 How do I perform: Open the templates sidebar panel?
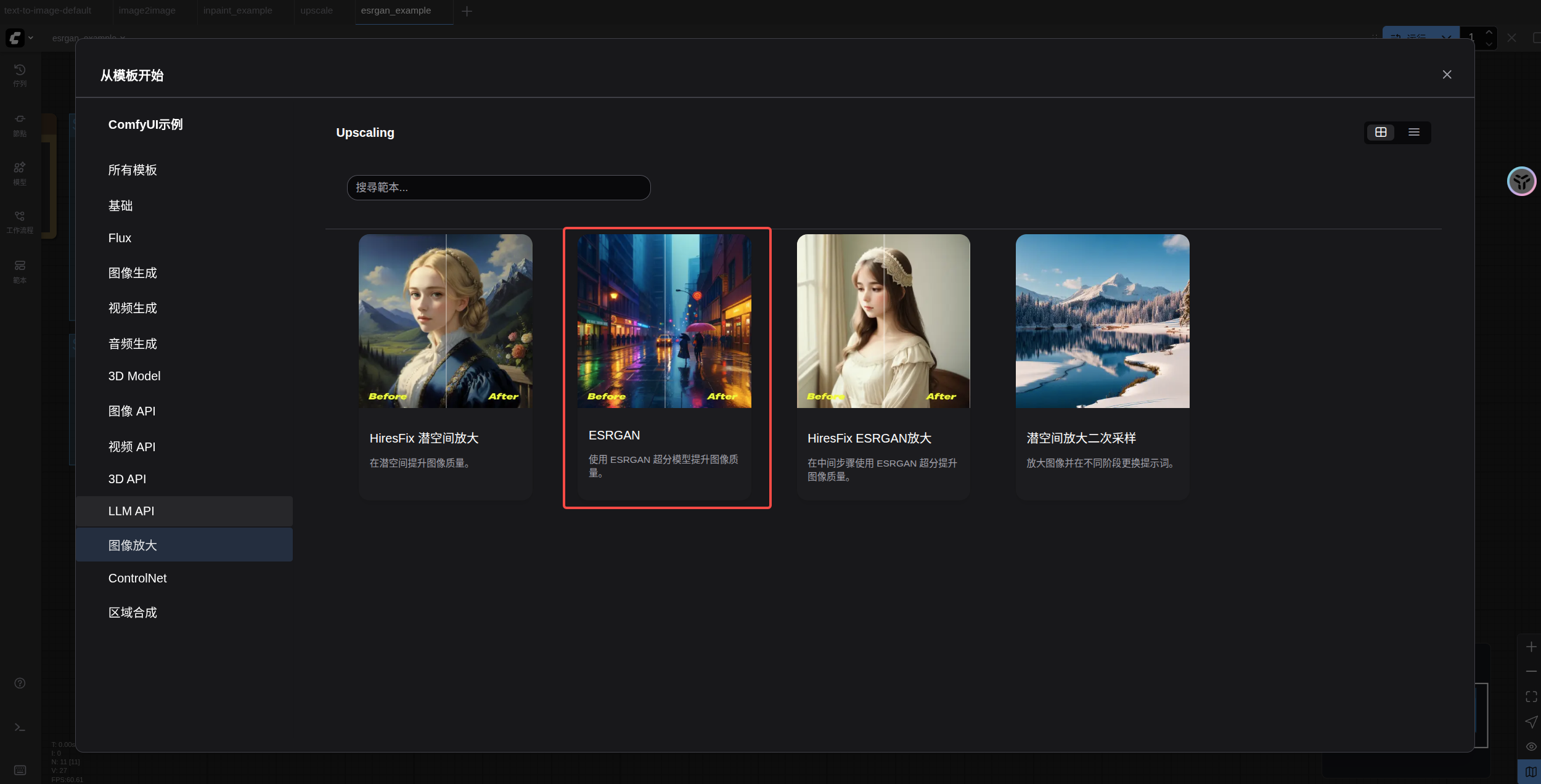(x=20, y=271)
